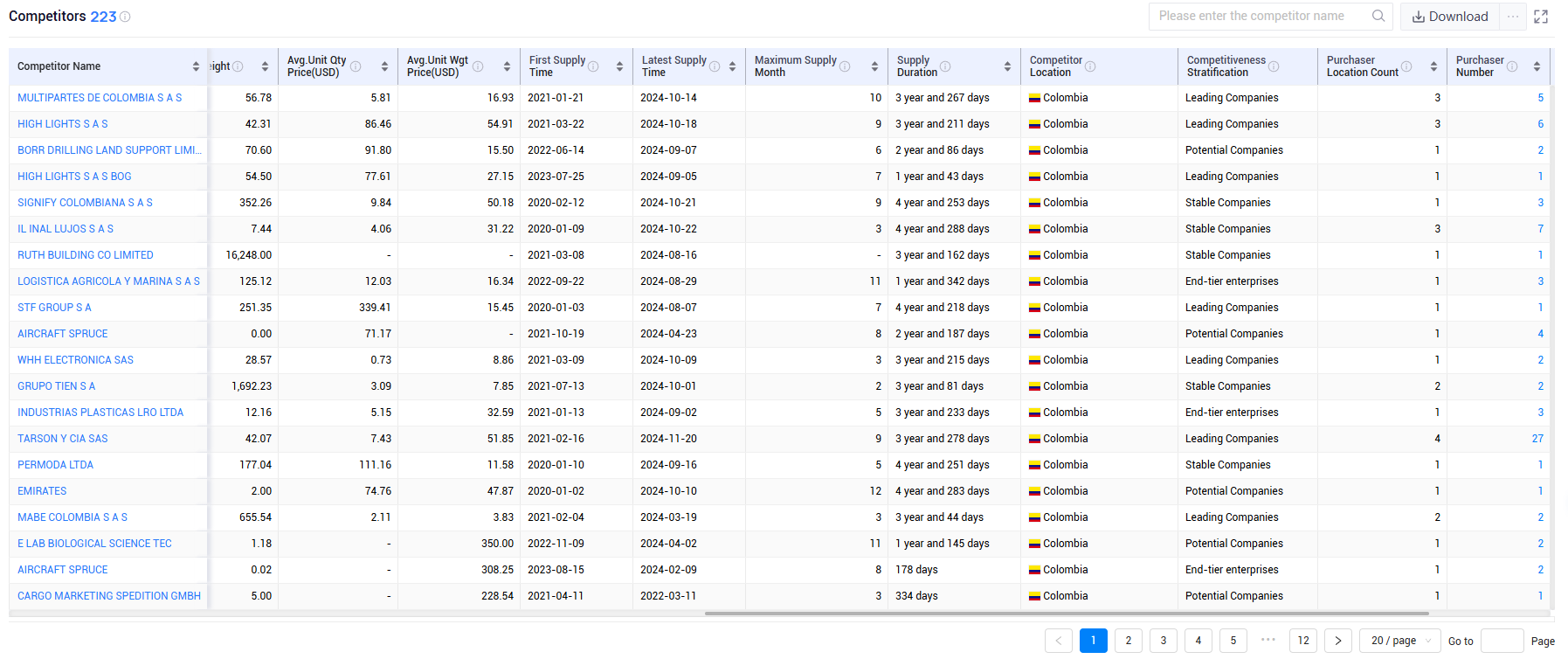Open EMIRATES competitor link
The image size is (1568, 659).
pyautogui.click(x=42, y=491)
